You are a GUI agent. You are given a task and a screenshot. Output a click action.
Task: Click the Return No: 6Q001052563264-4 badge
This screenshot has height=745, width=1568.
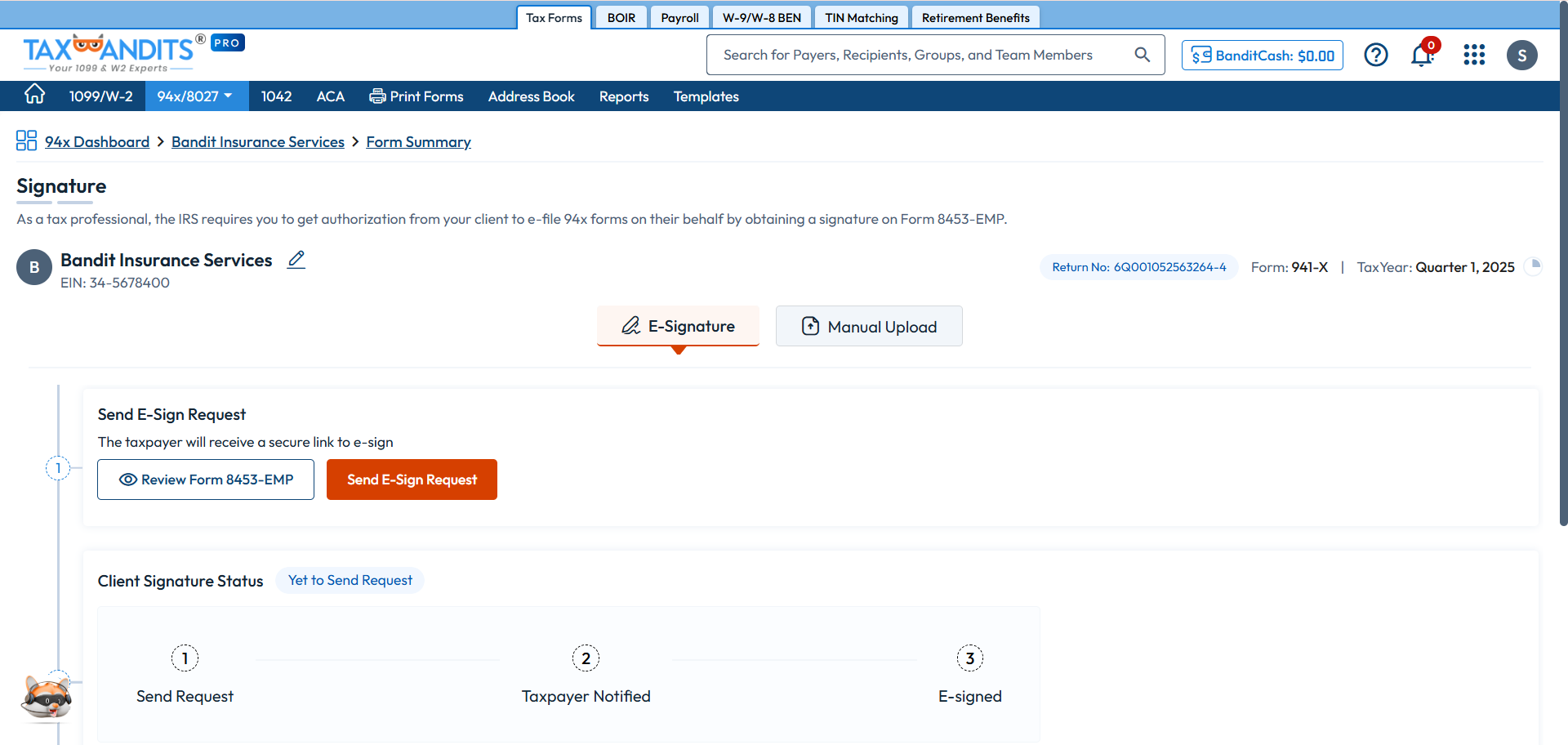point(1139,267)
